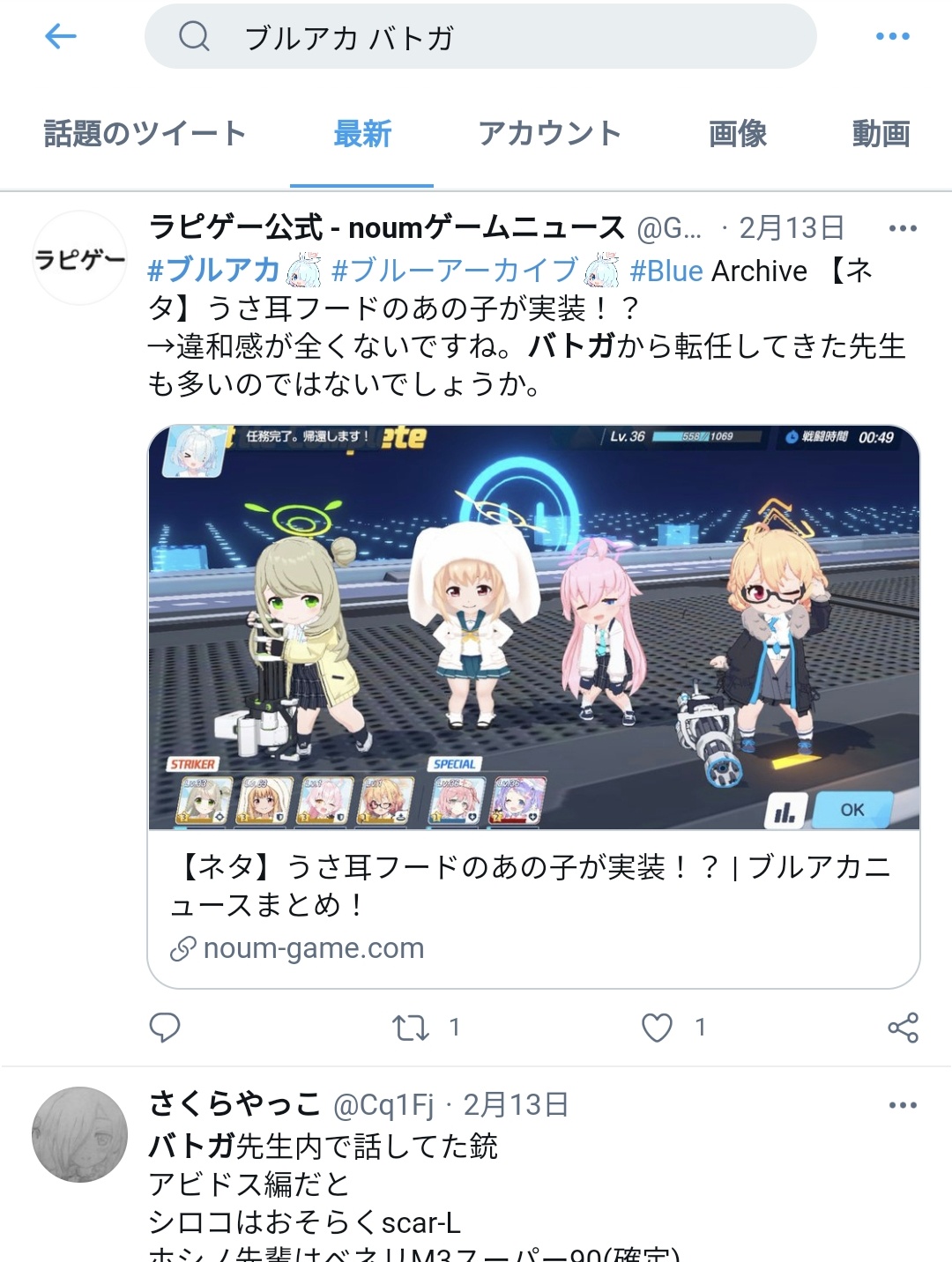Retweet the ラピゲー公式 tweet
The image size is (952, 1262).
(x=410, y=1028)
